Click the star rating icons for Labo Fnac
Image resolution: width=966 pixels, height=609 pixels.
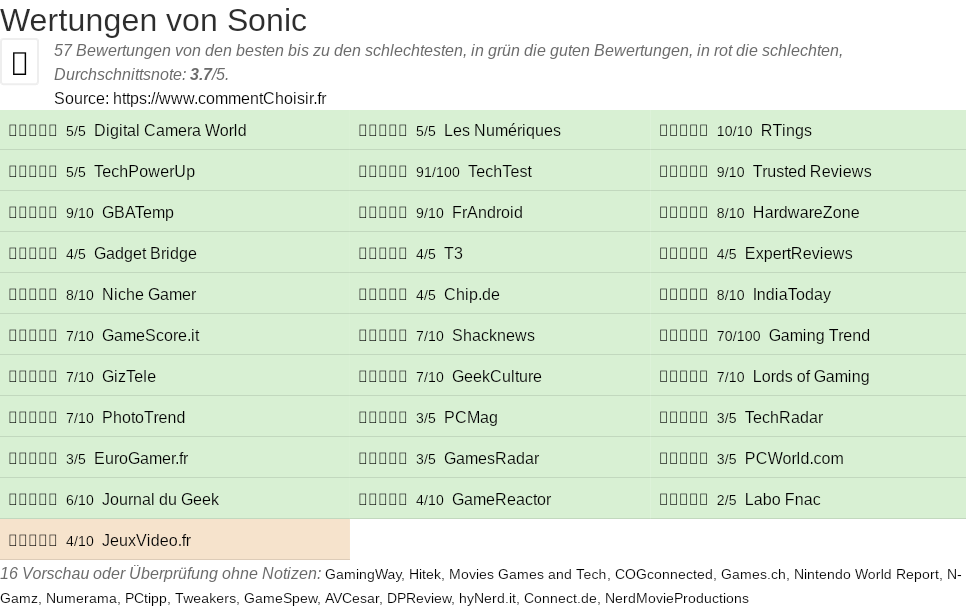[x=684, y=500]
